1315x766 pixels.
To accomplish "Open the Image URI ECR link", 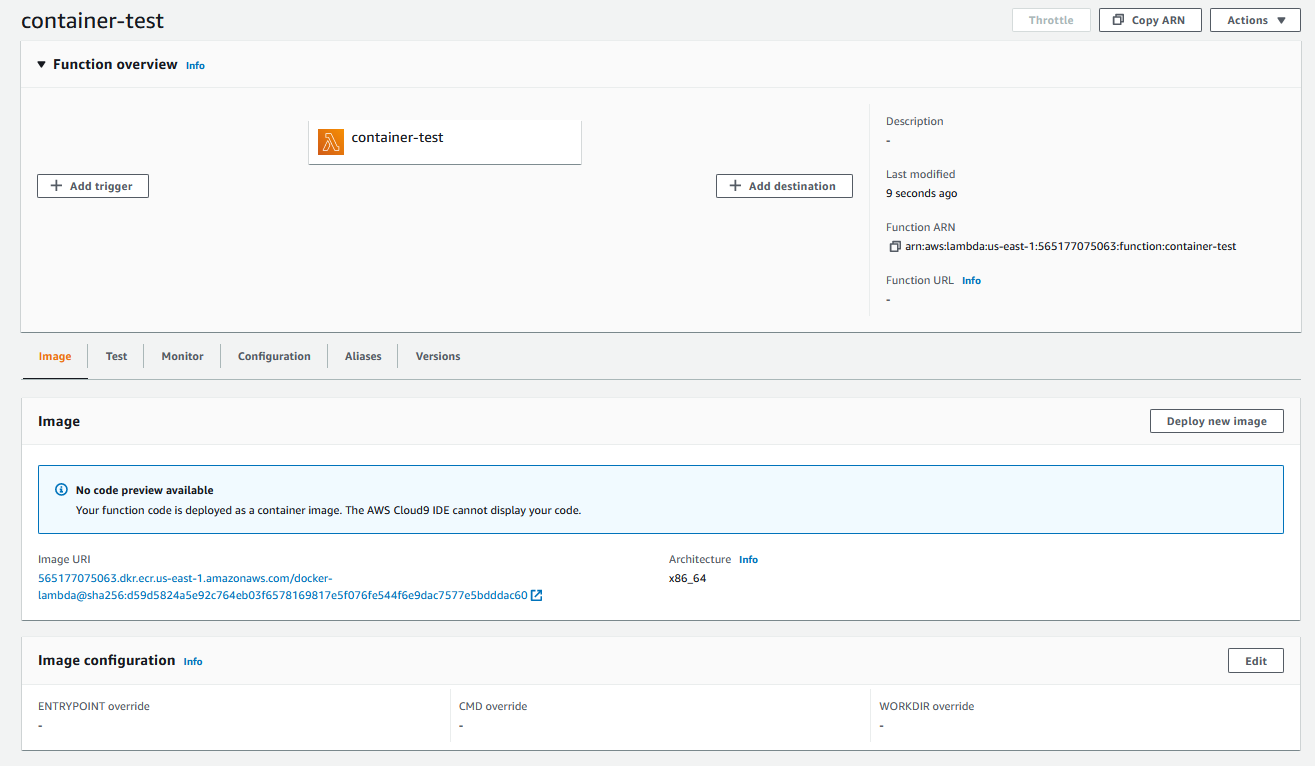I will pos(283,587).
